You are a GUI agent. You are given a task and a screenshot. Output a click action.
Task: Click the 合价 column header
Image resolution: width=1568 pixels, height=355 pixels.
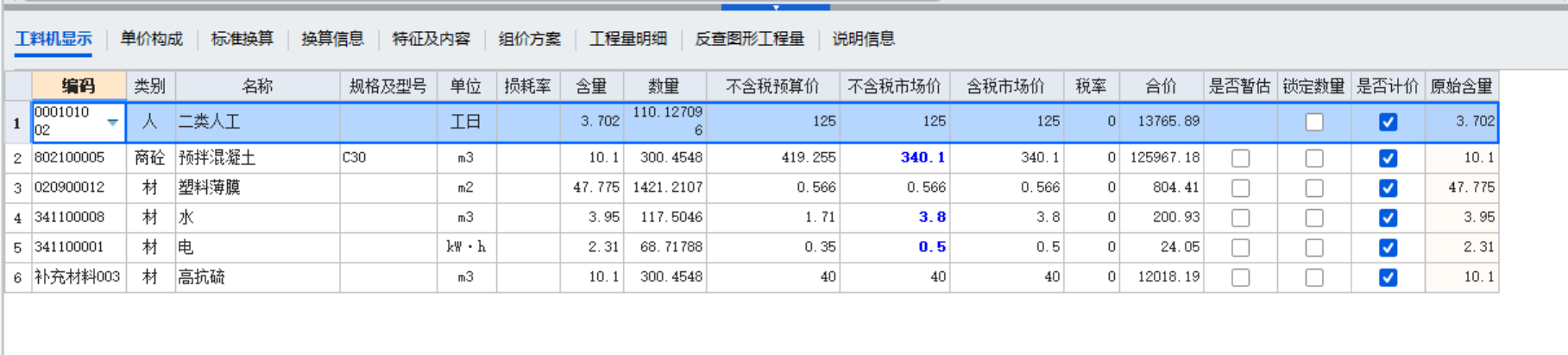(1162, 86)
